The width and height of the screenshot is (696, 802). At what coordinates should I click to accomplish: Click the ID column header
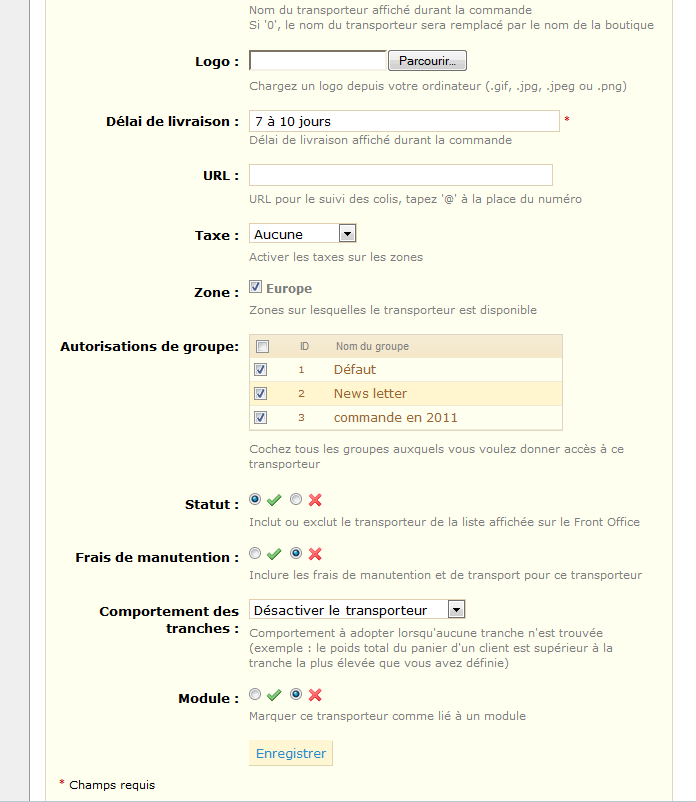pyautogui.click(x=304, y=346)
